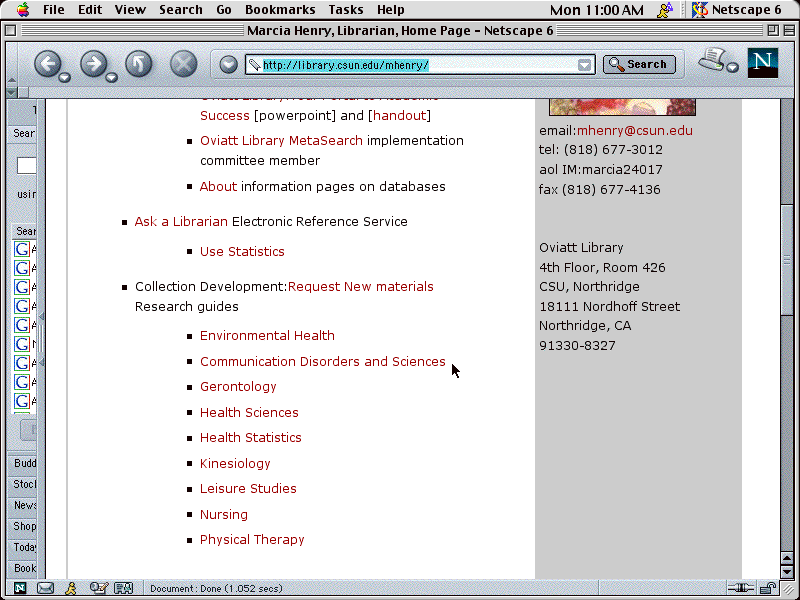Click the Netscape N logo
Screen dimensions: 800x600
coord(763,63)
